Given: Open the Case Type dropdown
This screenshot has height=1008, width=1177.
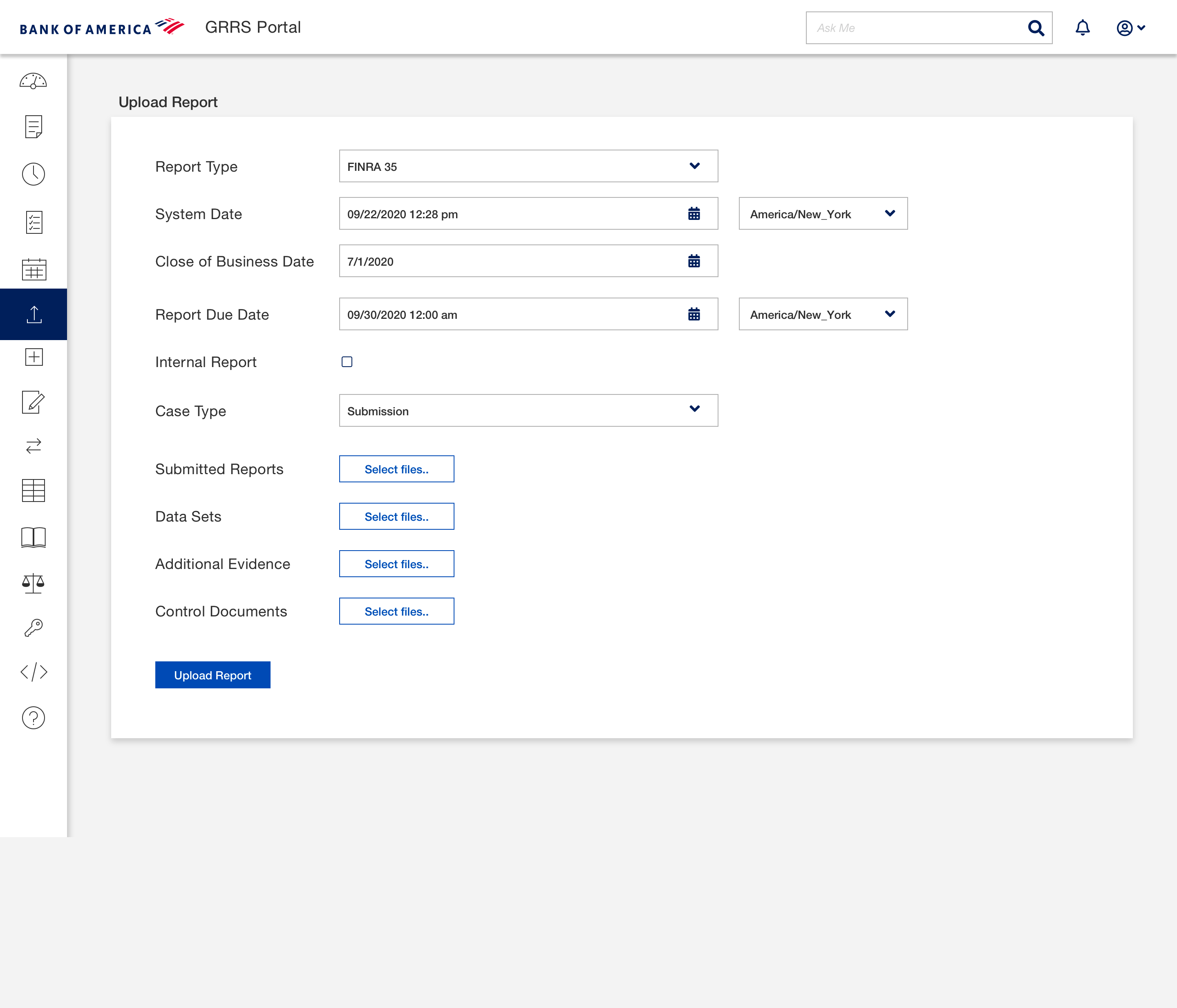Looking at the screenshot, I should click(x=528, y=411).
